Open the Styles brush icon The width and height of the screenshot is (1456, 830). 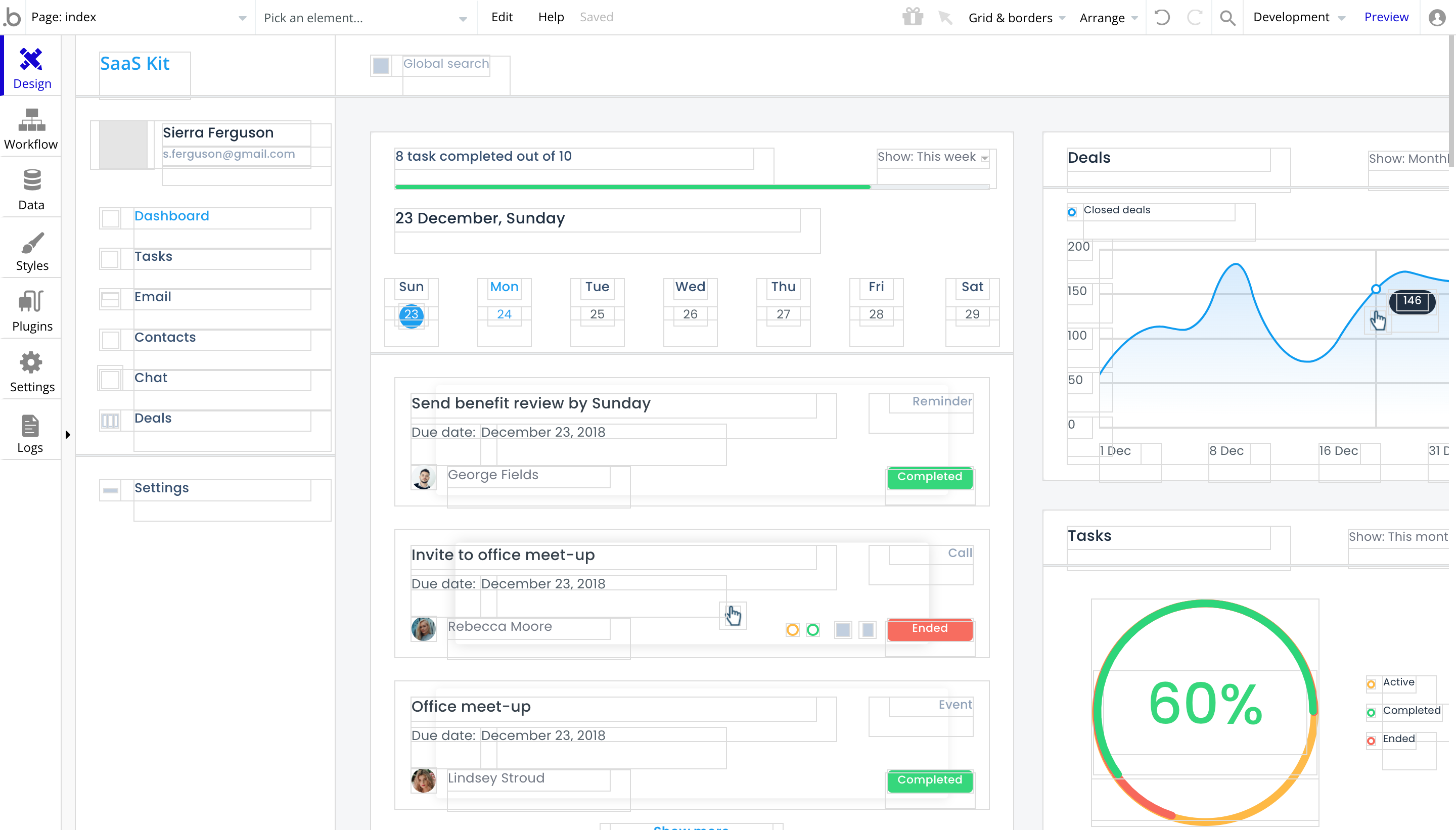(31, 242)
